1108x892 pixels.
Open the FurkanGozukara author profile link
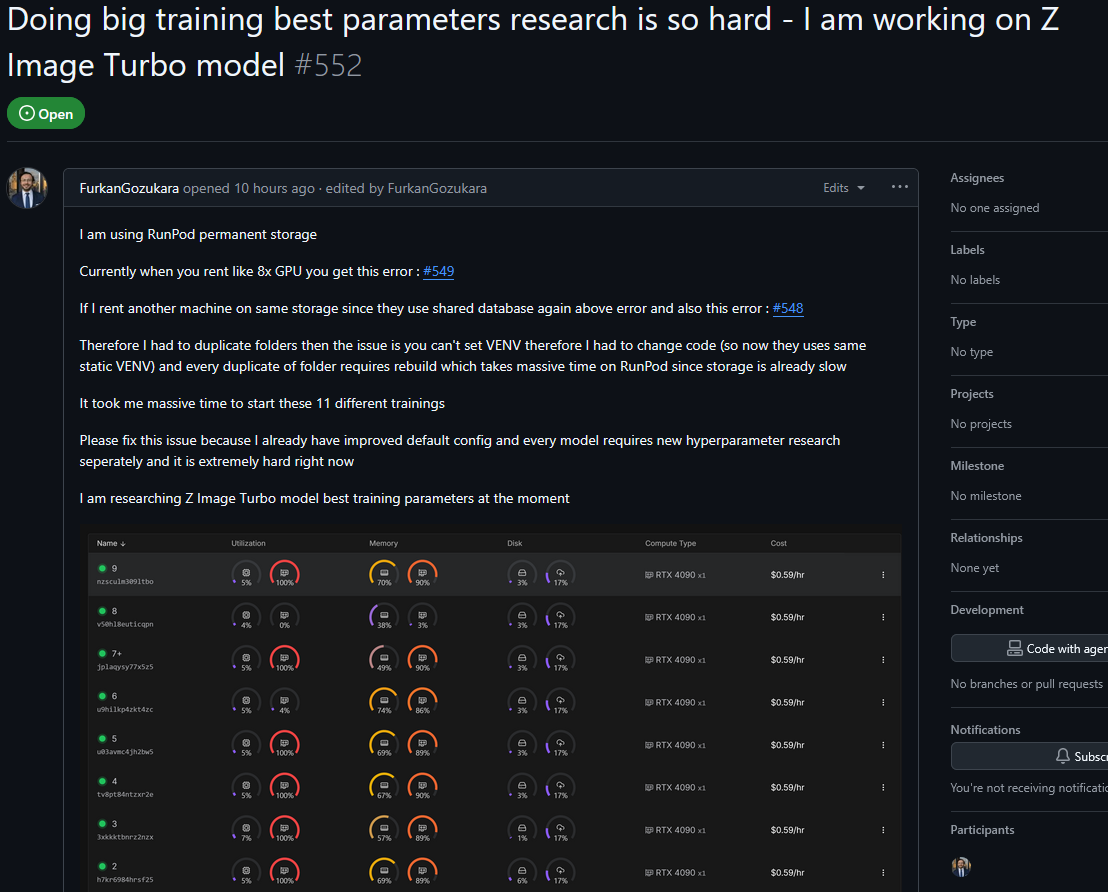tap(129, 188)
